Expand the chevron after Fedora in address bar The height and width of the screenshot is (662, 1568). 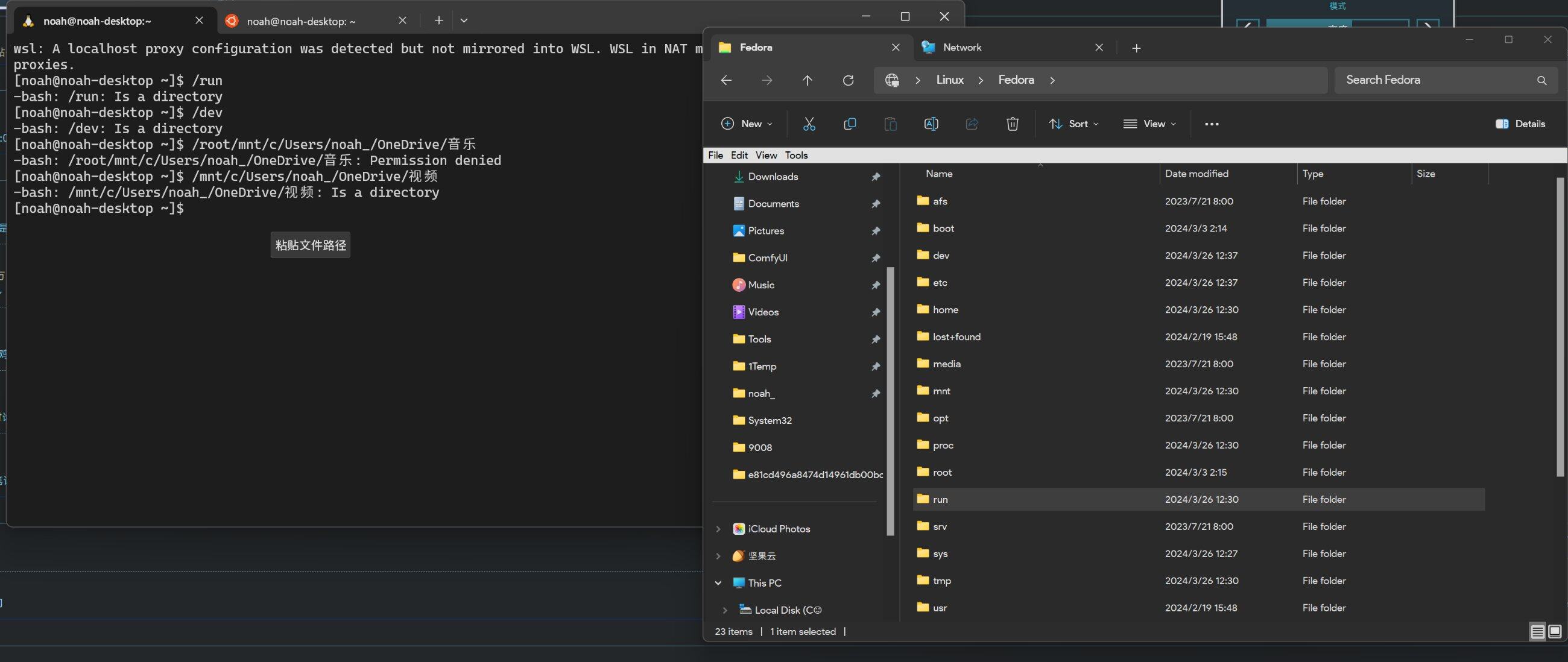pyautogui.click(x=1052, y=80)
